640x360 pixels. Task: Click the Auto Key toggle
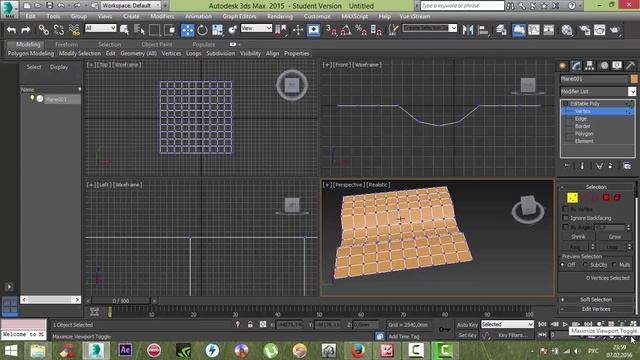(467, 325)
